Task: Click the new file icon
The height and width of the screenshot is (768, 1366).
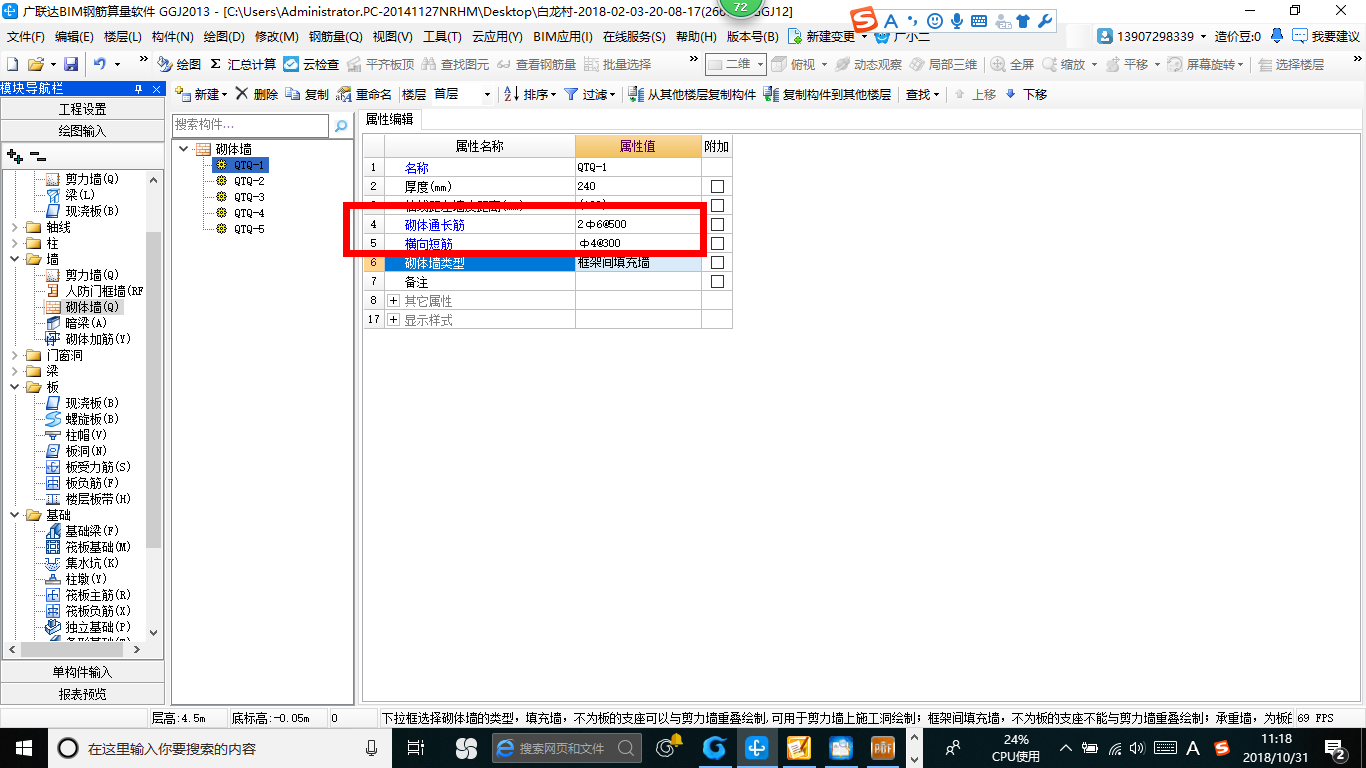Action: 14,64
